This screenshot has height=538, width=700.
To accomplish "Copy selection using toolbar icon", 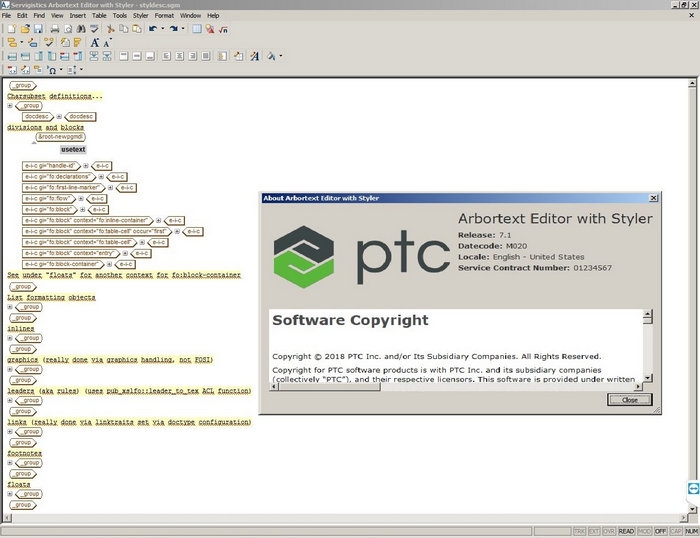I will 124,29.
